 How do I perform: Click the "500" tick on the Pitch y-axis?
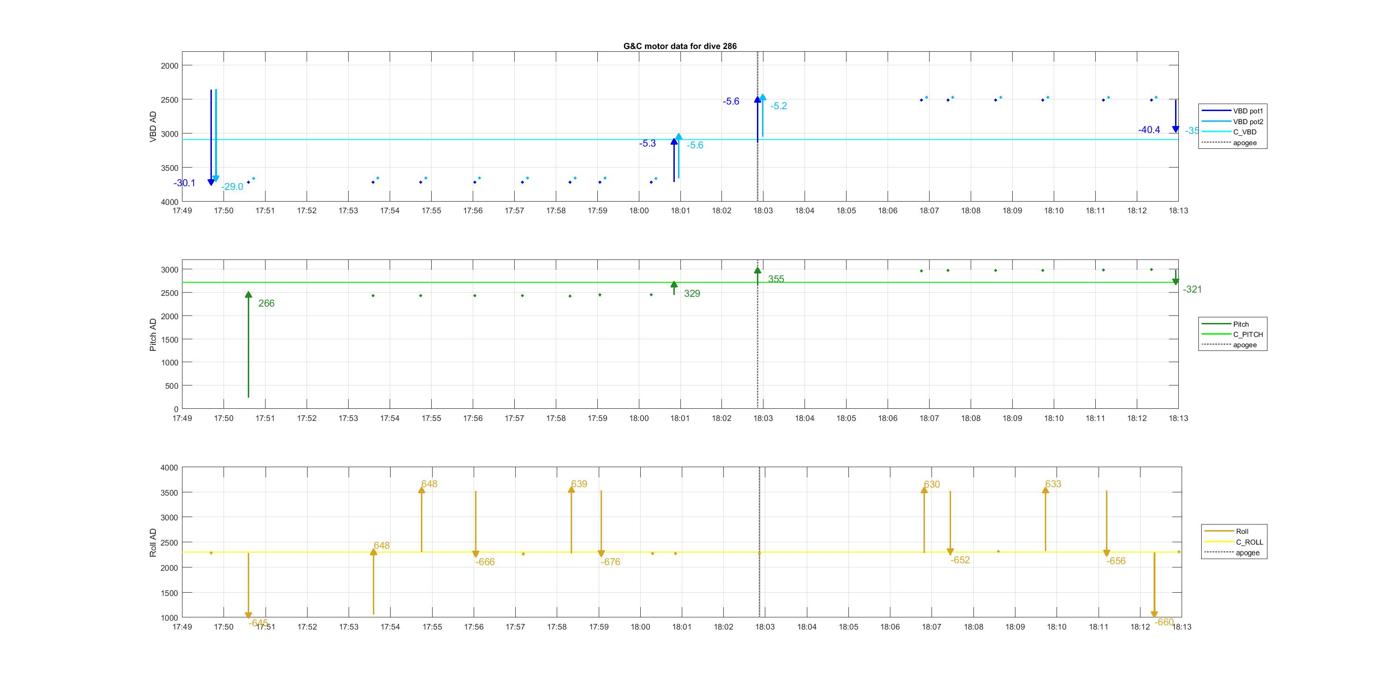pos(172,386)
